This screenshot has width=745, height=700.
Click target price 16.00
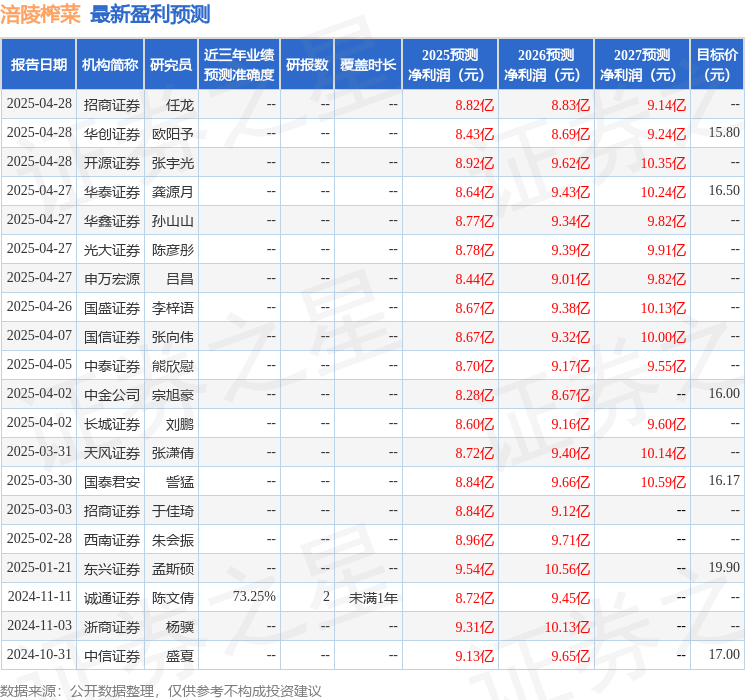724,393
